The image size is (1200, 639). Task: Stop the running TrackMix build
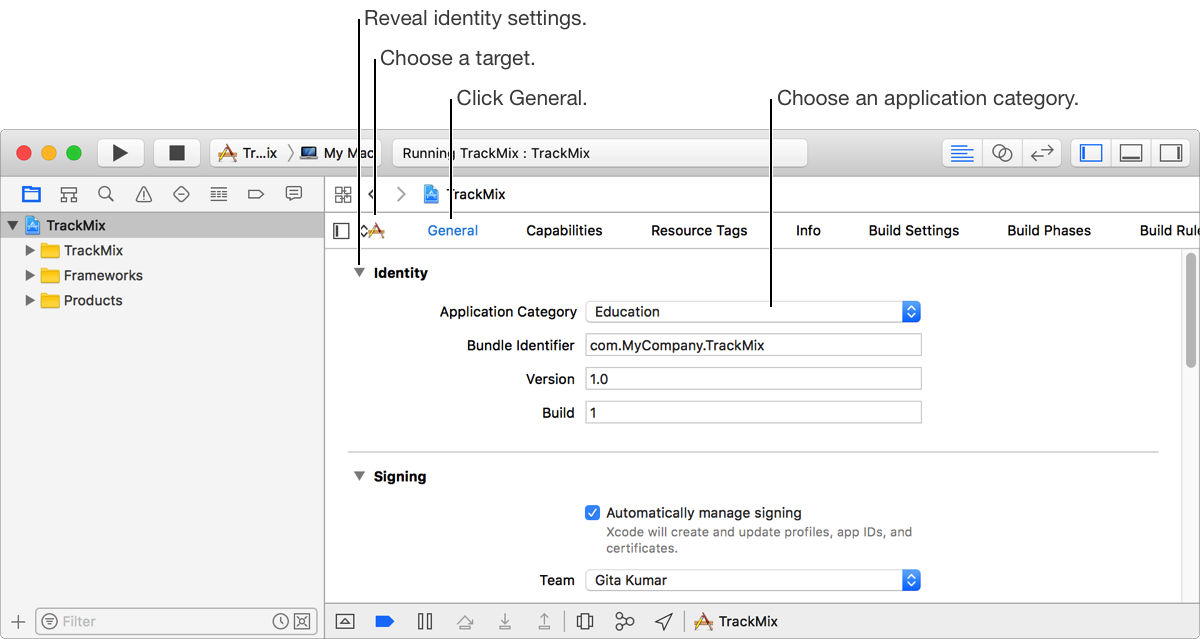tap(177, 153)
